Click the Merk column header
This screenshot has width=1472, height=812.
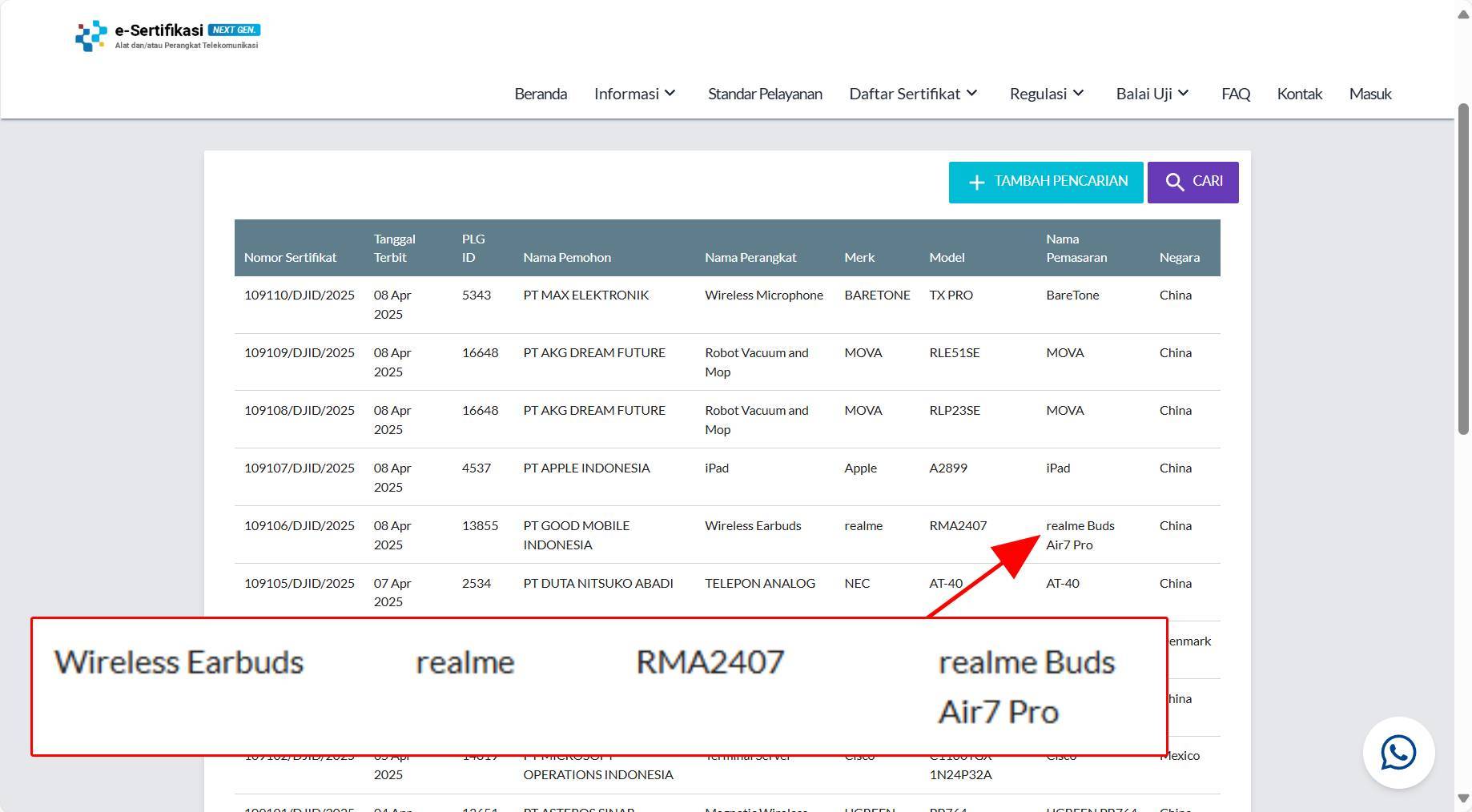tap(859, 257)
